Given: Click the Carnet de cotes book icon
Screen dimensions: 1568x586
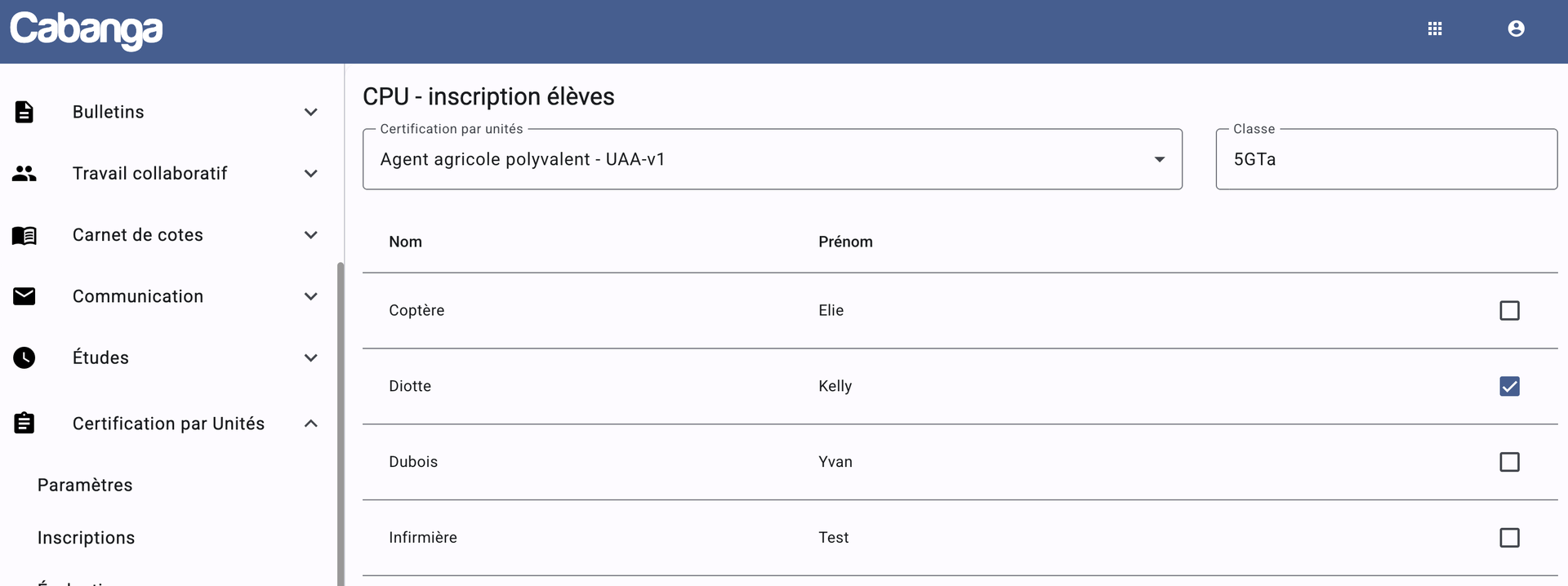Looking at the screenshot, I should (x=24, y=235).
